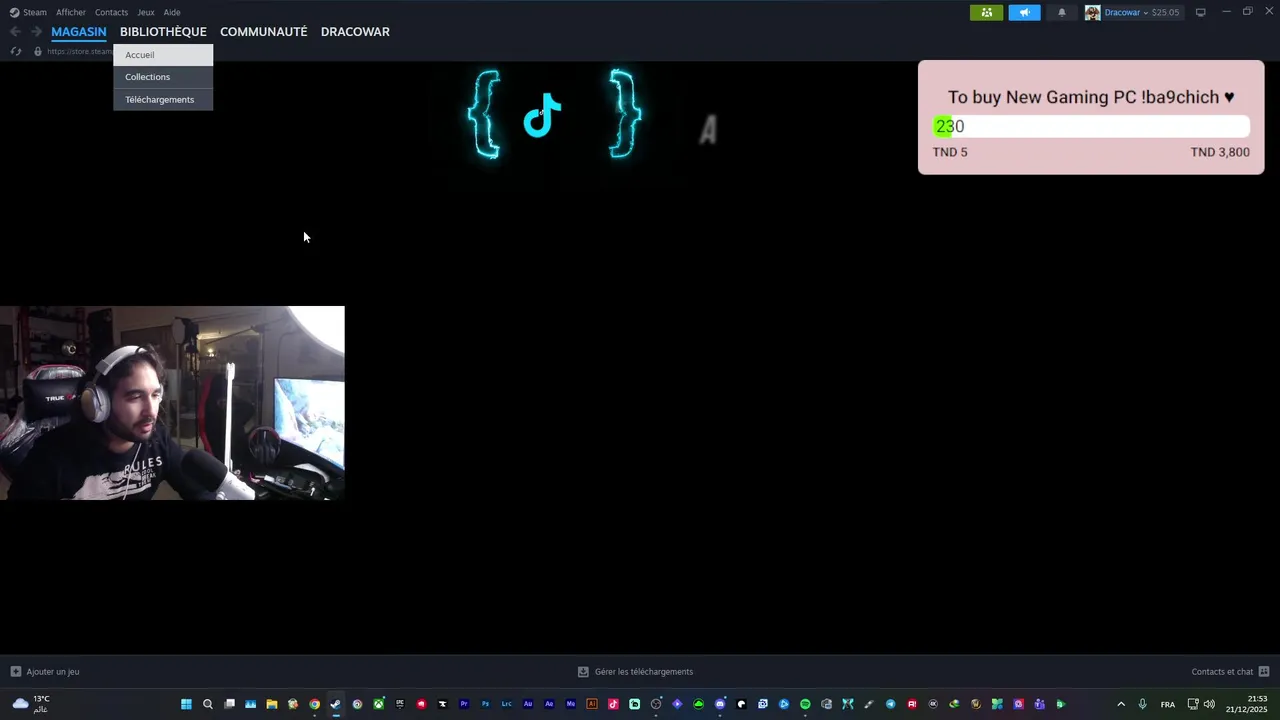This screenshot has height=720, width=1280.
Task: Open Google Chrome from taskbar
Action: point(314,704)
